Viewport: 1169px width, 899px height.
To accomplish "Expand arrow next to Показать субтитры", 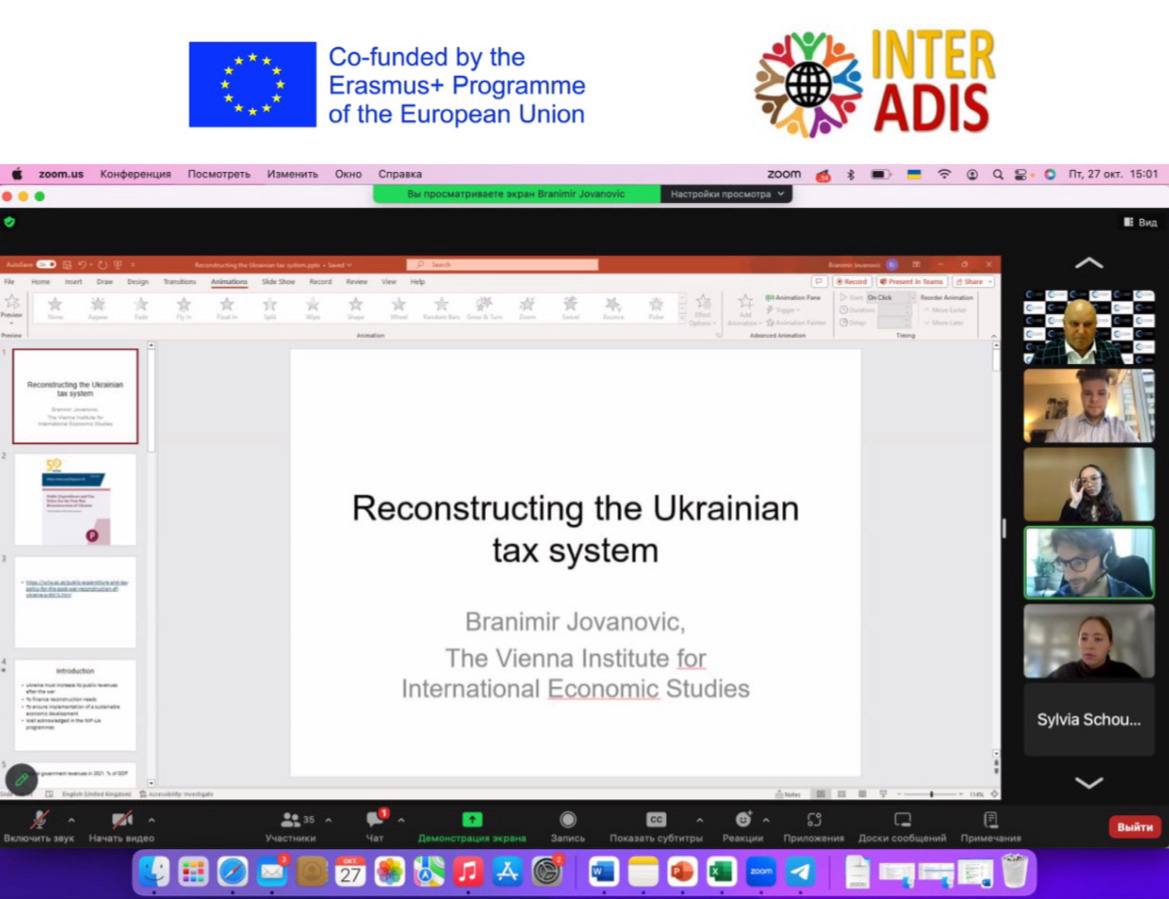I will tap(699, 820).
